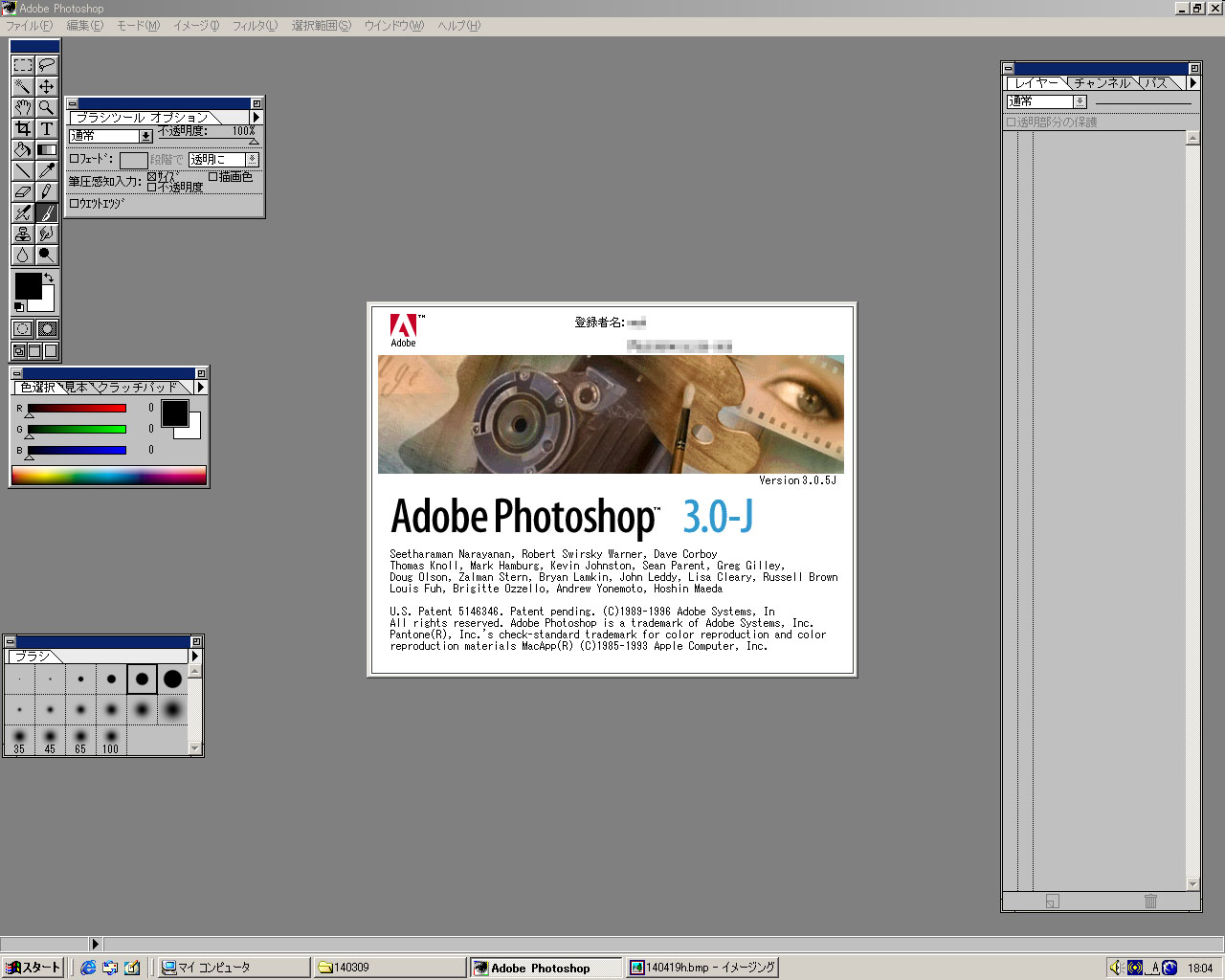
Task: Select the Blur water-drop tool
Action: [x=23, y=255]
